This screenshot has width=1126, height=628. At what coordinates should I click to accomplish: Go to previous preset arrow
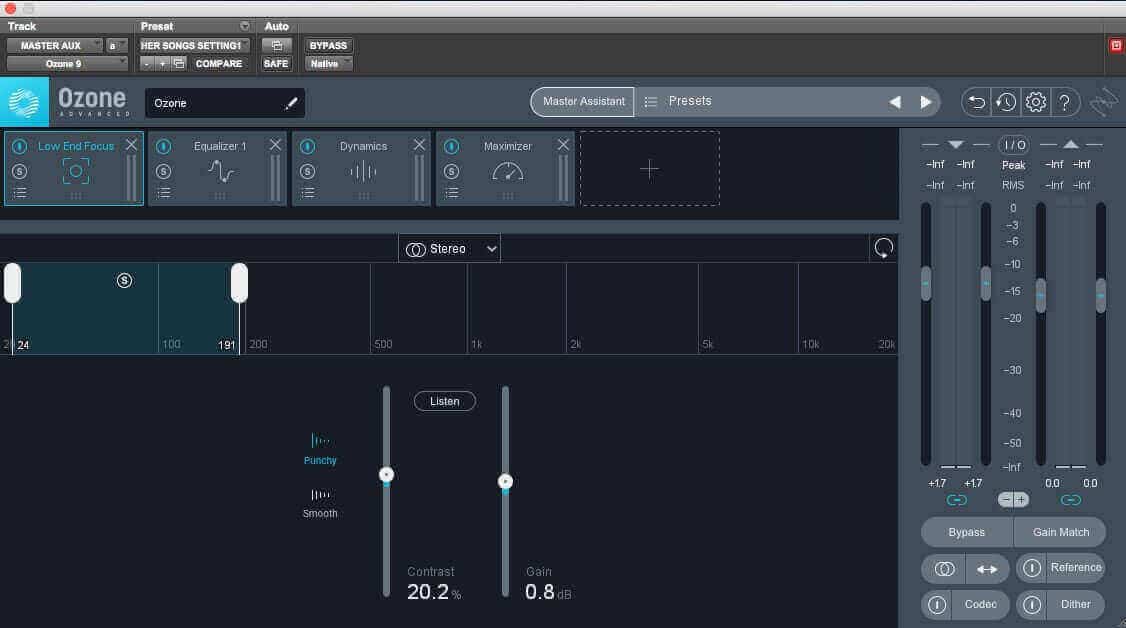(x=895, y=102)
